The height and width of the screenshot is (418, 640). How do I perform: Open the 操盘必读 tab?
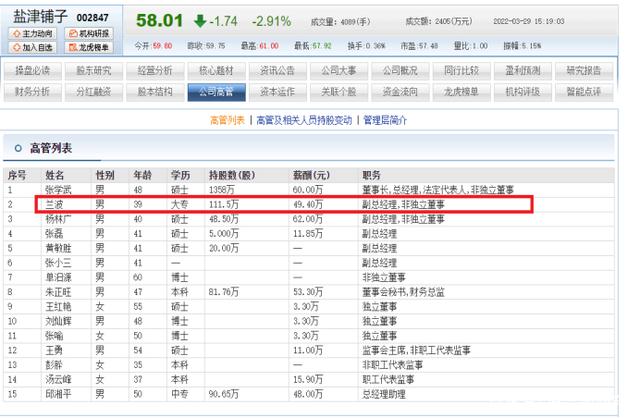point(33,71)
